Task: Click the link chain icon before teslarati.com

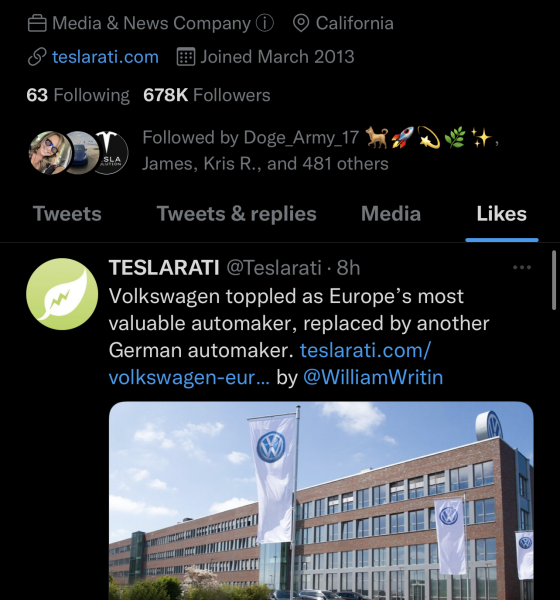Action: (x=37, y=57)
